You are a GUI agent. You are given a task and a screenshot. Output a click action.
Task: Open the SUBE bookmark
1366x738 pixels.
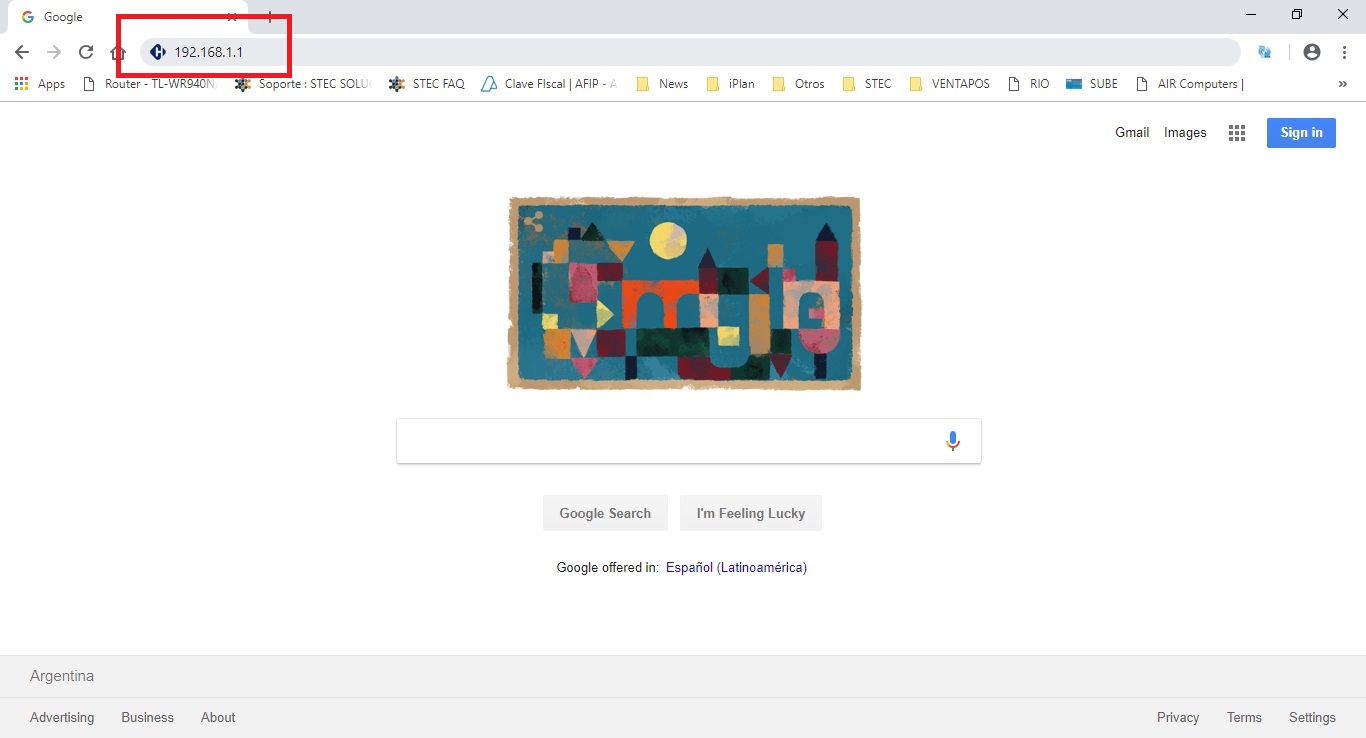(1092, 84)
